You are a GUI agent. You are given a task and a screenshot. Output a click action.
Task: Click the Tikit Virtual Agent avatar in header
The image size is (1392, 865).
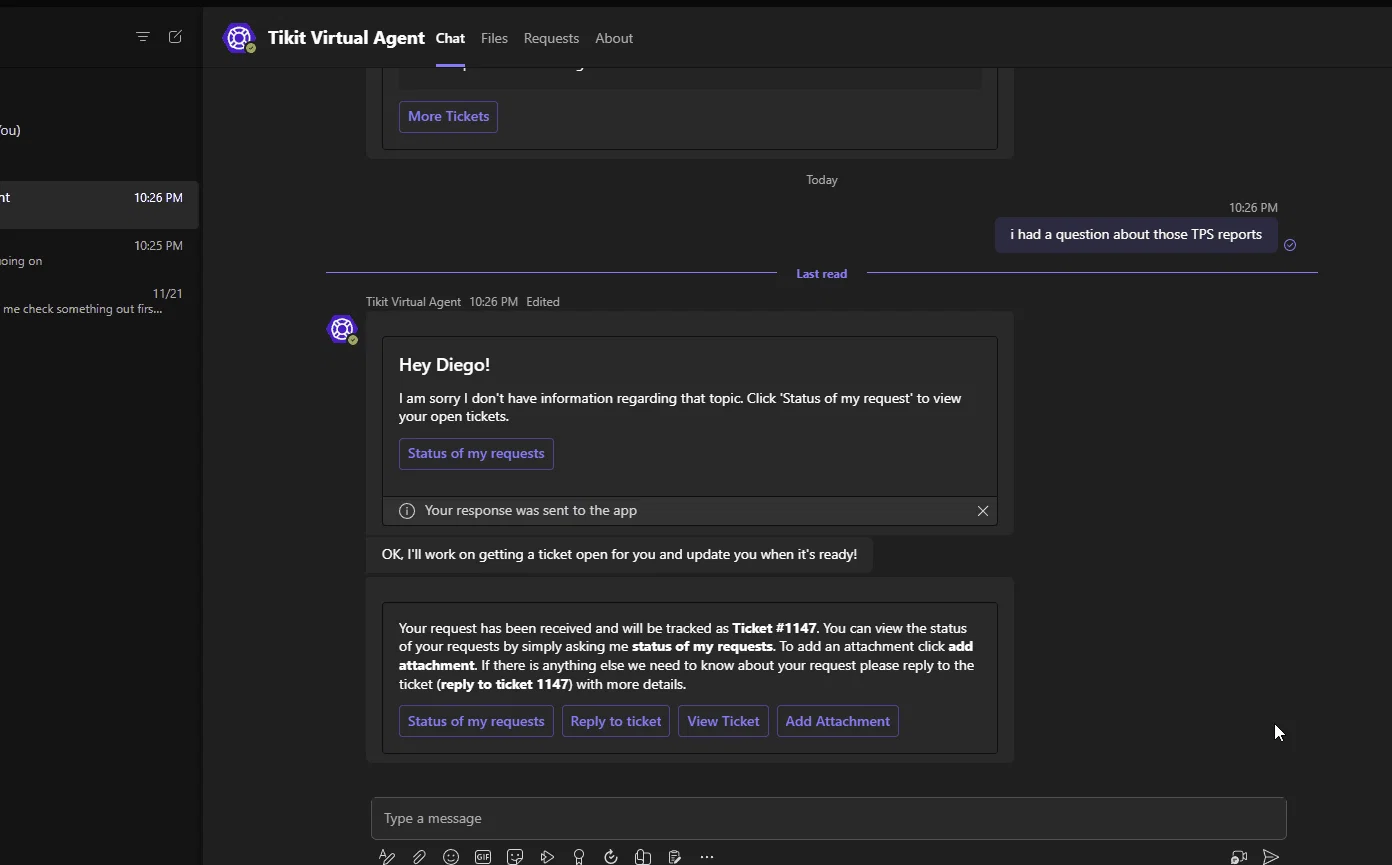239,38
